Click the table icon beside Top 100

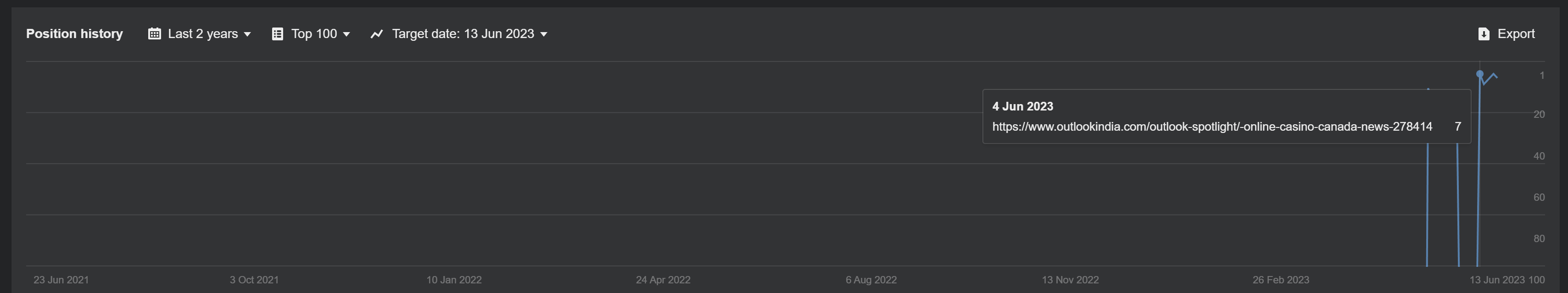[x=278, y=34]
